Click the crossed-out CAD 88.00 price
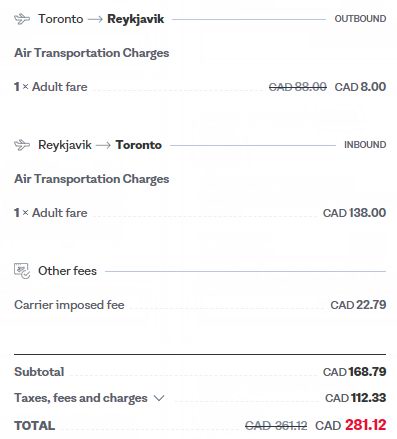 click(298, 87)
